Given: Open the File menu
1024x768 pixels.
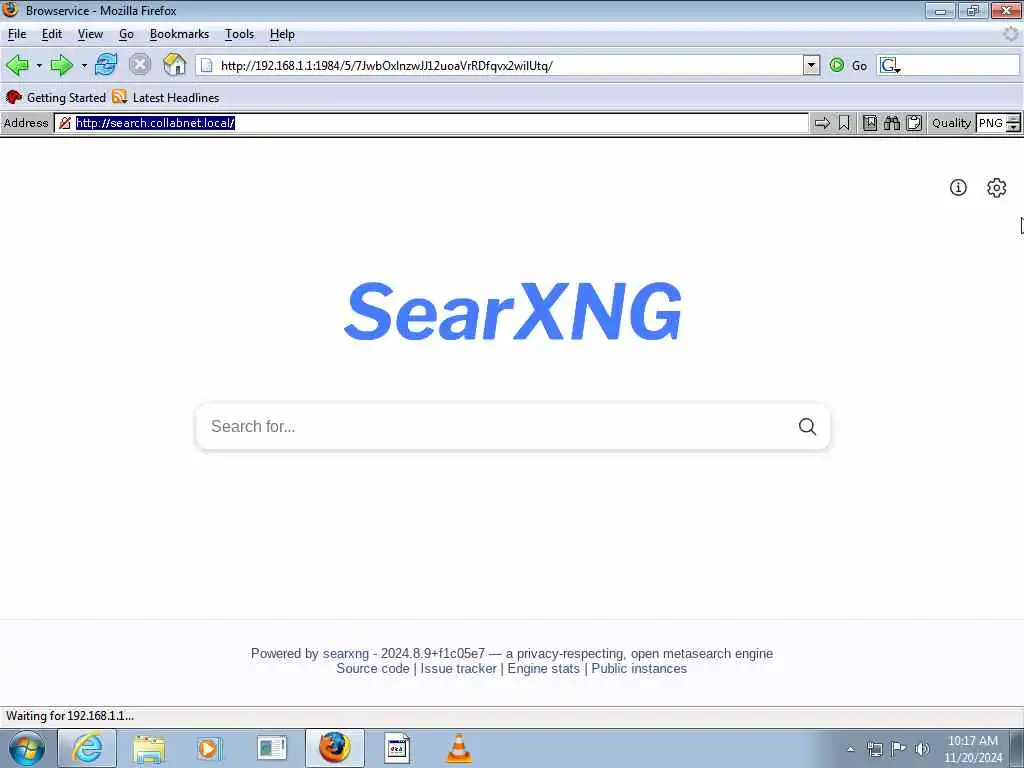Looking at the screenshot, I should tap(17, 34).
